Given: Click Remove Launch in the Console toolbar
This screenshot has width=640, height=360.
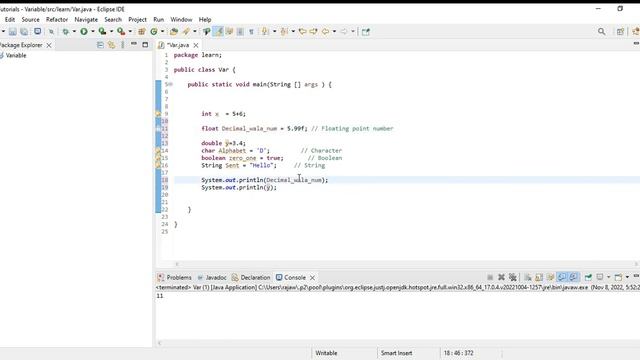Looking at the screenshot, I should pyautogui.click(x=501, y=277).
